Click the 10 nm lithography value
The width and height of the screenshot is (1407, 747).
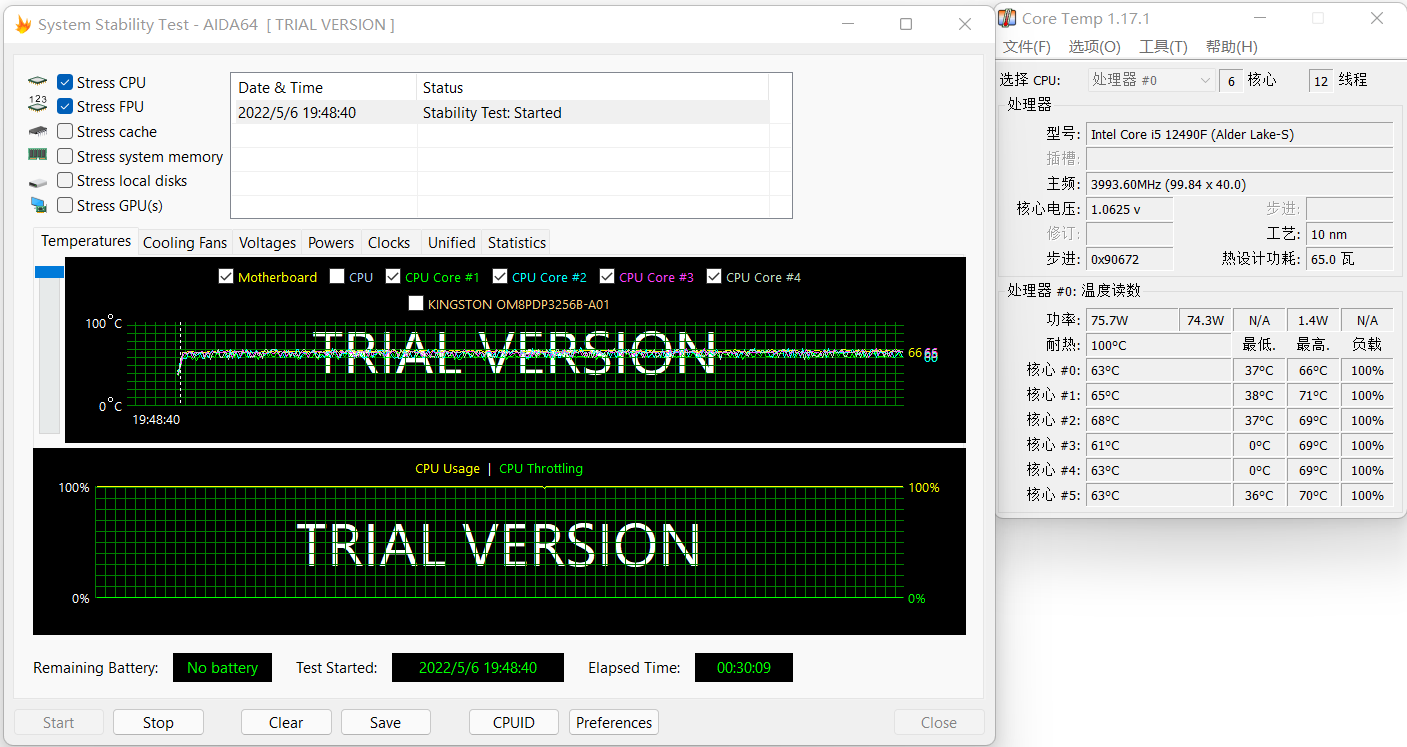[1349, 234]
